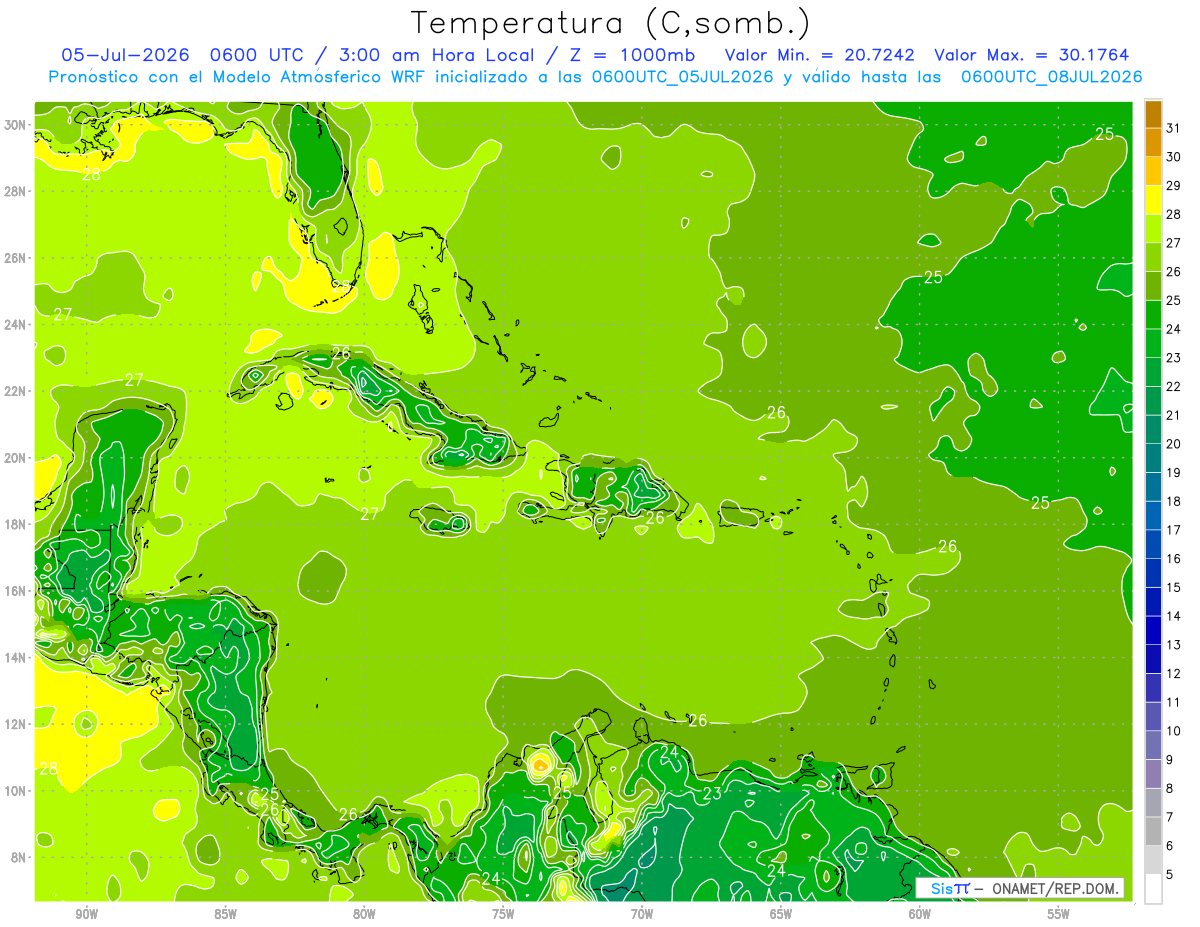Click the "20" label on the color legend
Image resolution: width=1200 pixels, height=927 pixels.
coord(1174,444)
